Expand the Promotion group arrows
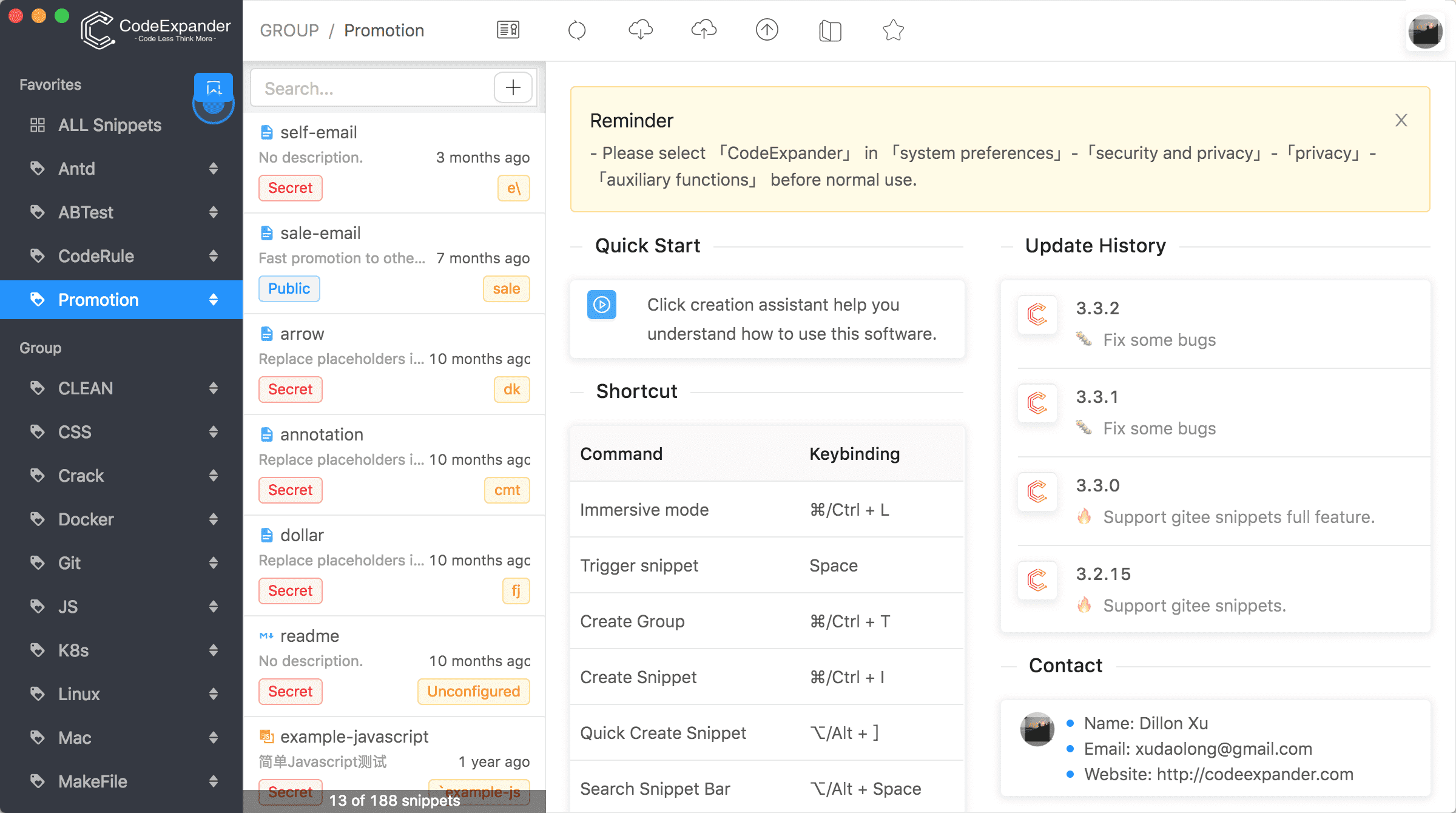 click(214, 300)
